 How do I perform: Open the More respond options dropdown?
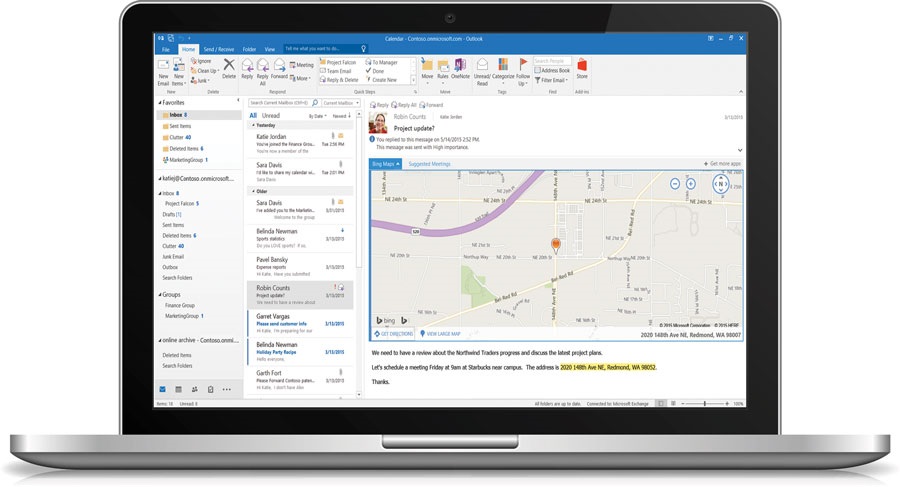point(300,78)
